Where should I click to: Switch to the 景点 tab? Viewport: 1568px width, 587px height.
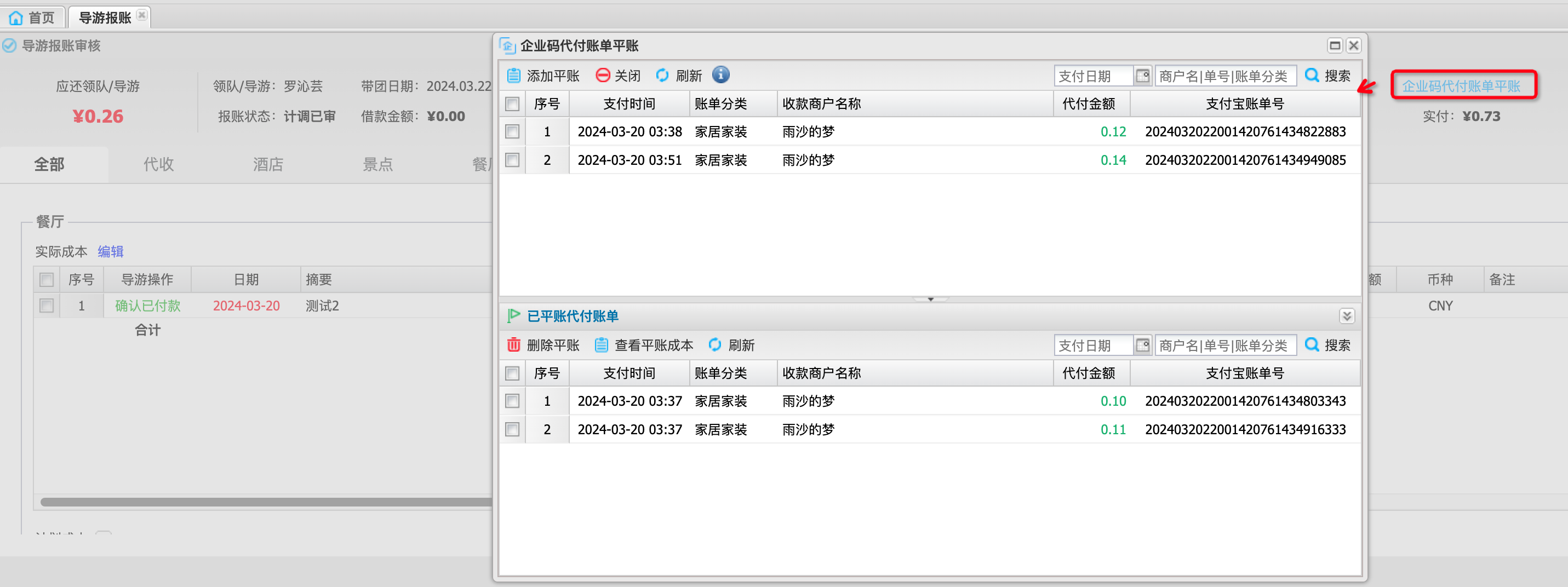click(x=378, y=164)
